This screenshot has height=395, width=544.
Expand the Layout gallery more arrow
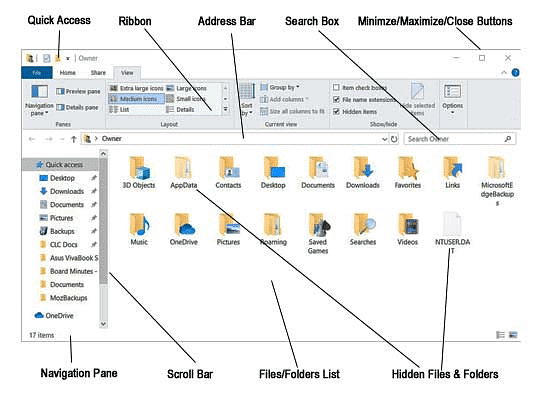pyautogui.click(x=226, y=110)
